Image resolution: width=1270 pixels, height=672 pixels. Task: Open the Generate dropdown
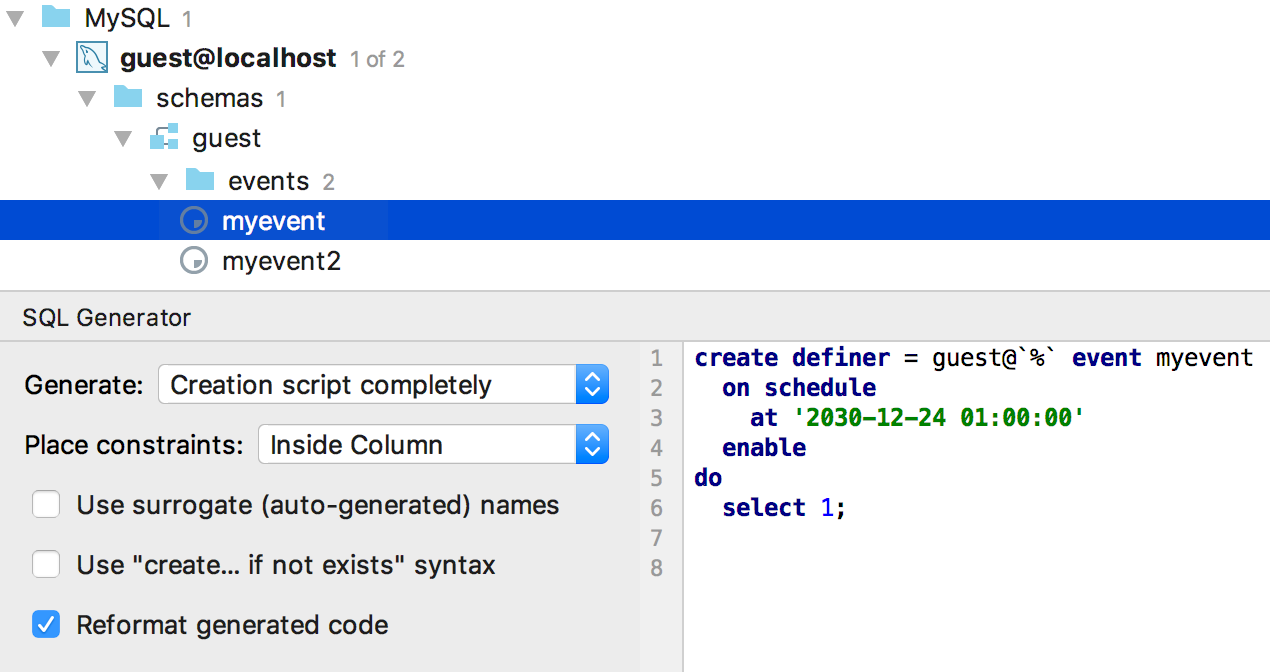383,385
